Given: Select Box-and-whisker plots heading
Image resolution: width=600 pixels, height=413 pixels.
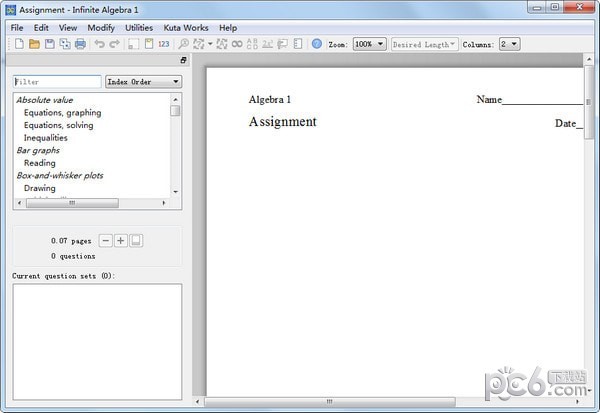Looking at the screenshot, I should [60, 176].
